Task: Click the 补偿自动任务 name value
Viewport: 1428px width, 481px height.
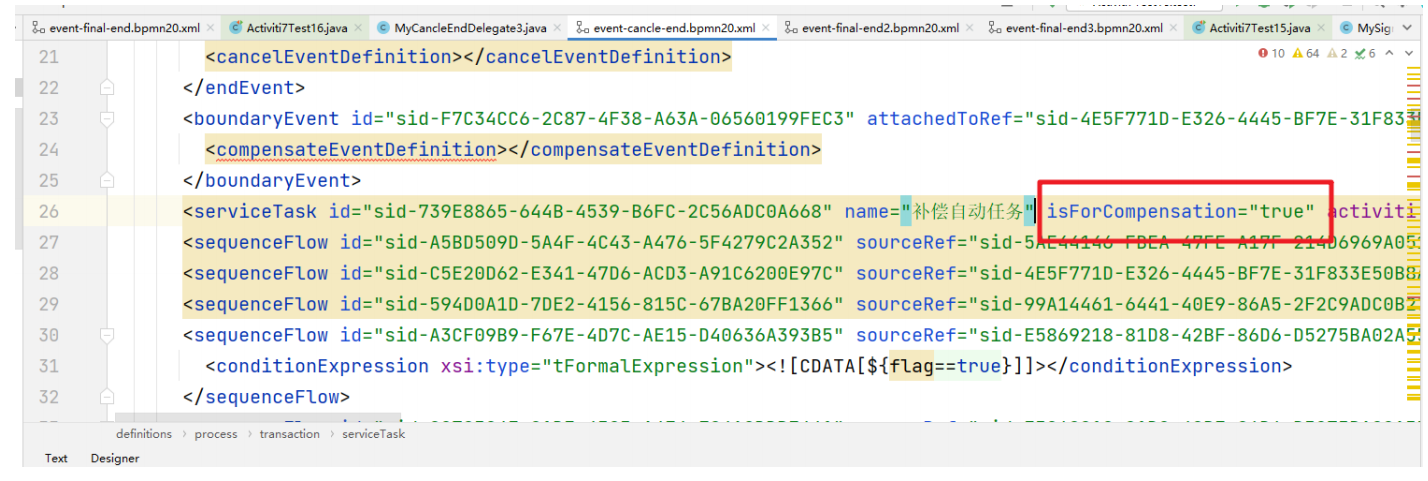Action: (967, 212)
